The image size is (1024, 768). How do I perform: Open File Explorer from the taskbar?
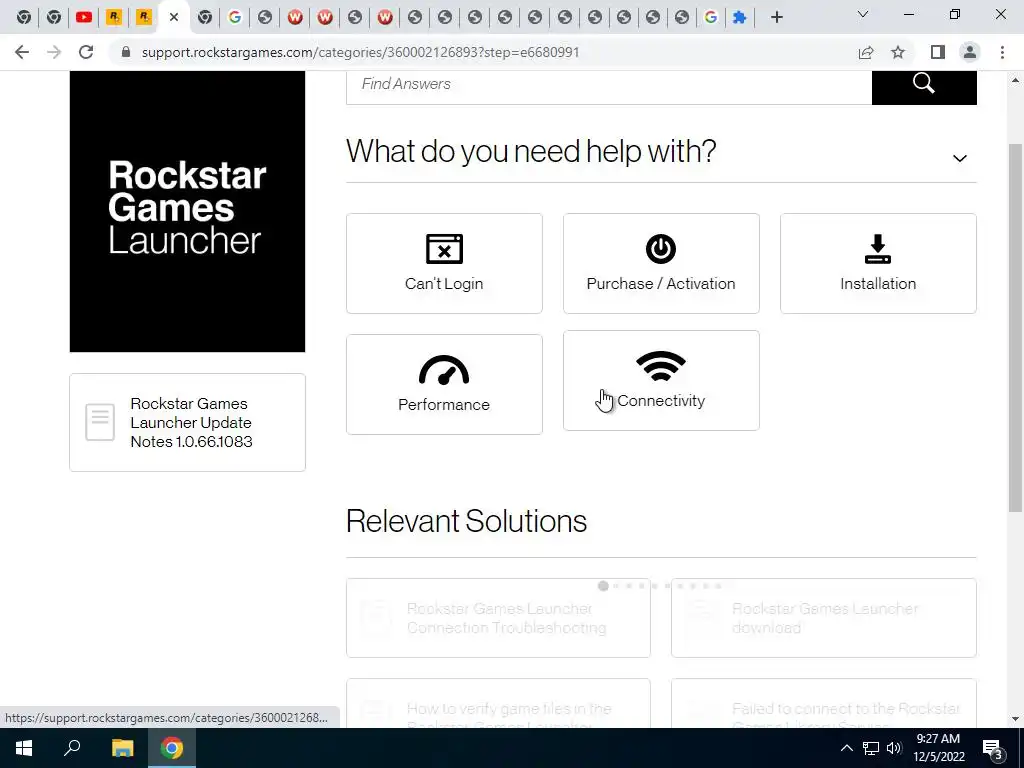[x=121, y=748]
